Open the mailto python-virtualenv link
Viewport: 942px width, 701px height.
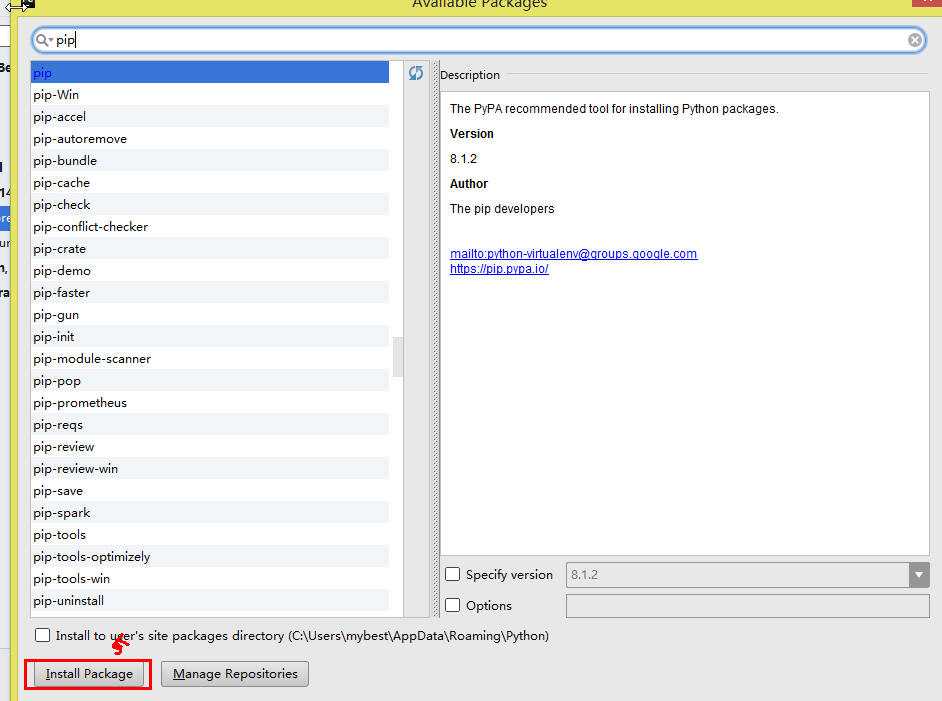(x=574, y=253)
